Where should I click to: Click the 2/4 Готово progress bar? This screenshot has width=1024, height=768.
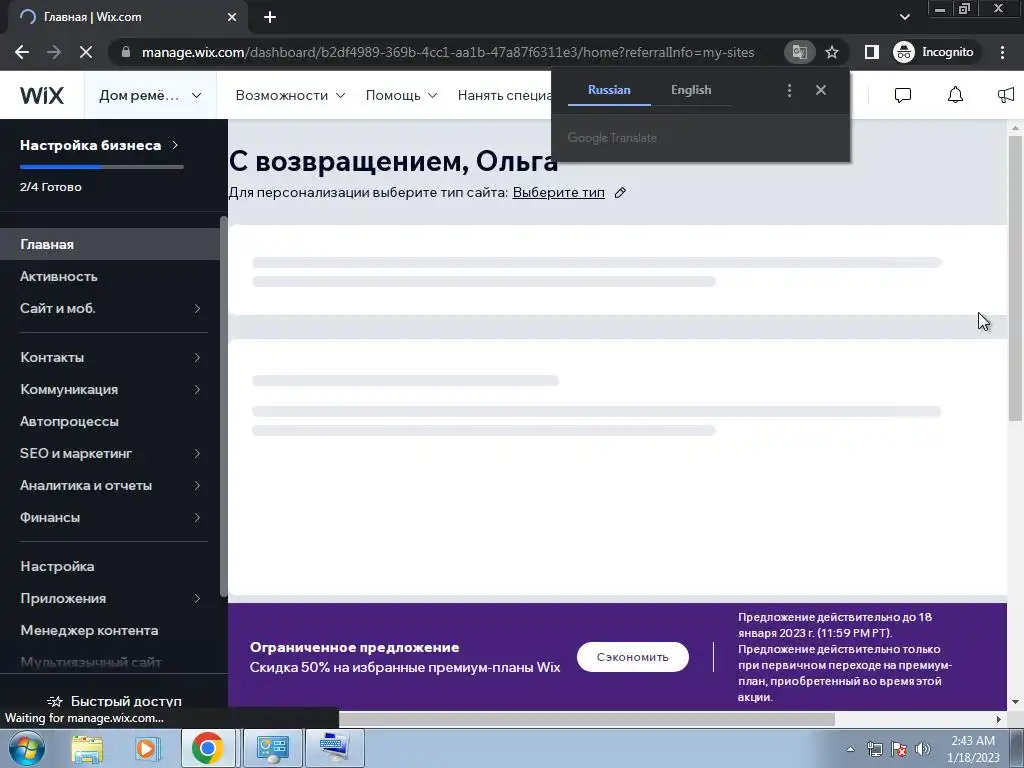[x=102, y=167]
